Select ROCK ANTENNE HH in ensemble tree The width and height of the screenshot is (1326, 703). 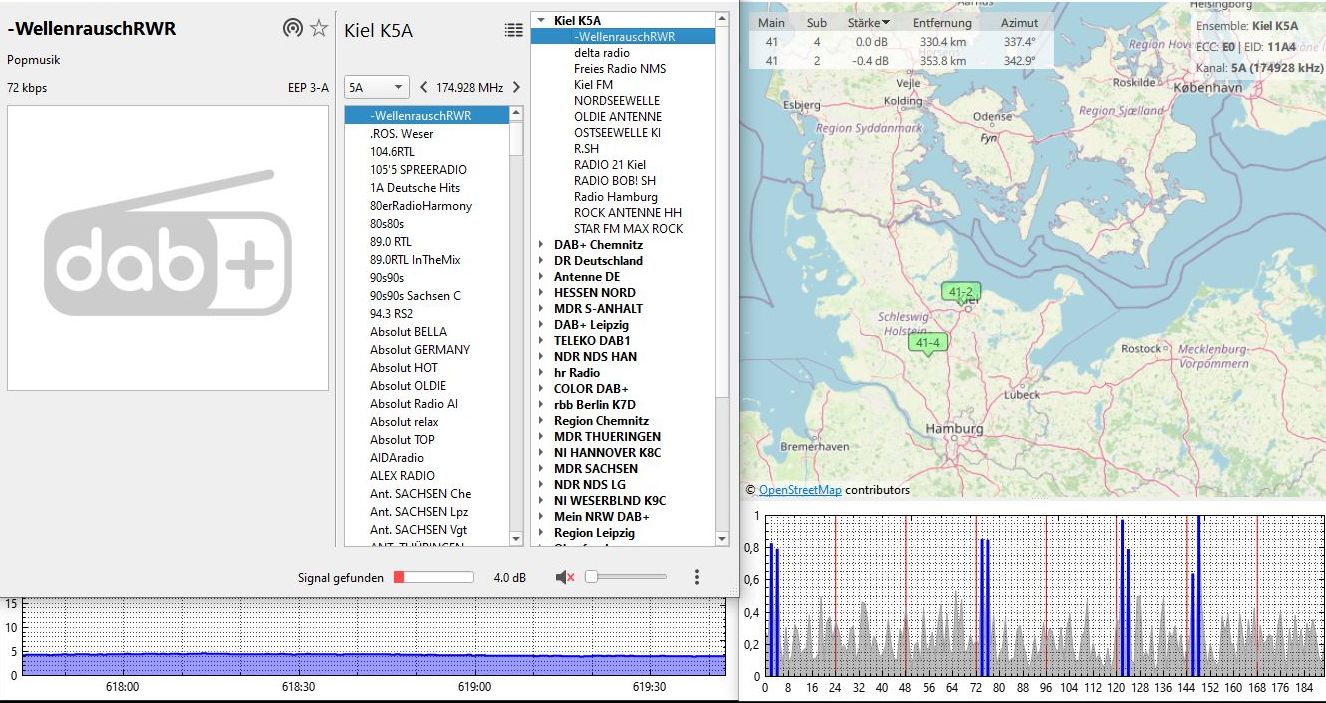pos(627,213)
